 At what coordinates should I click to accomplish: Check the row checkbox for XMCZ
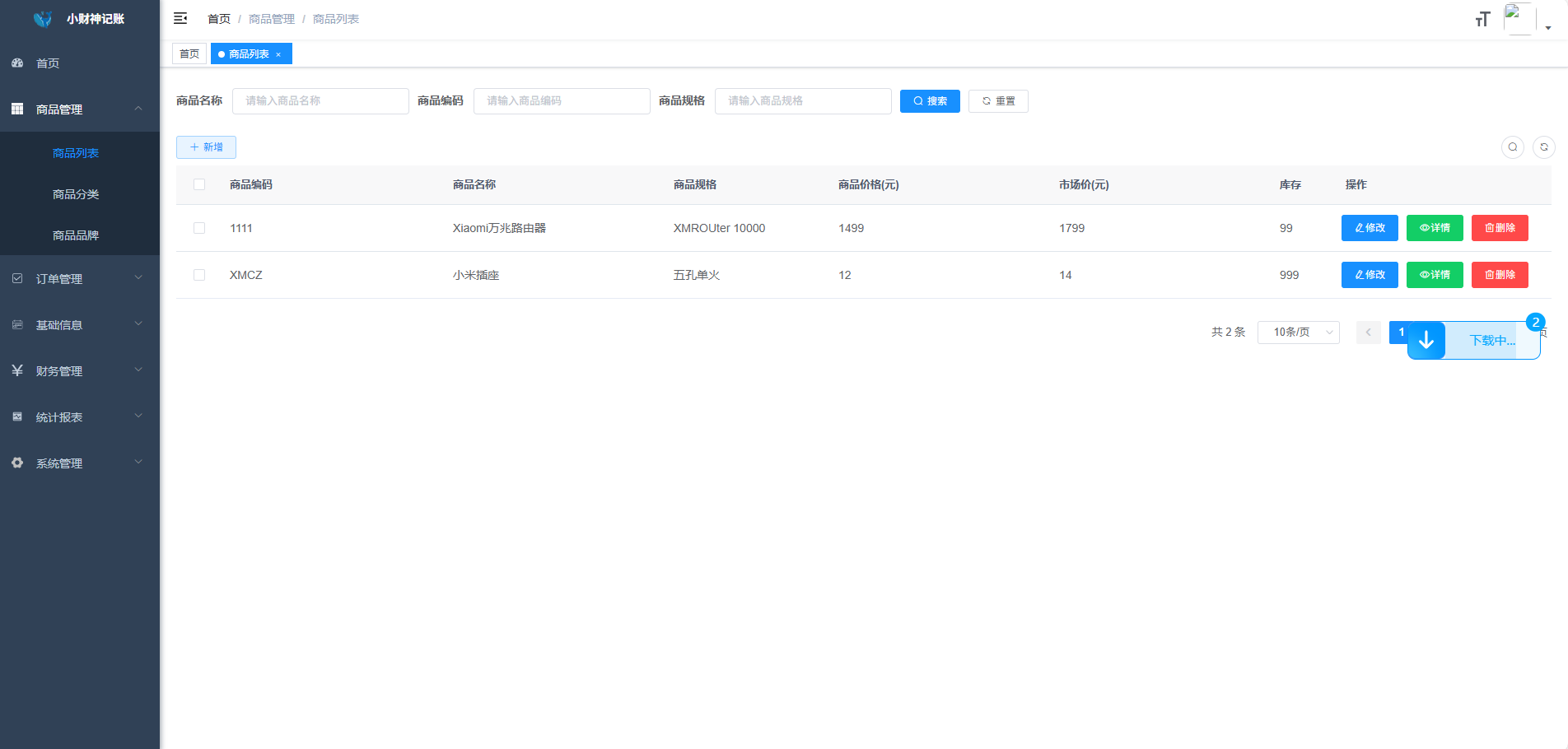click(198, 275)
